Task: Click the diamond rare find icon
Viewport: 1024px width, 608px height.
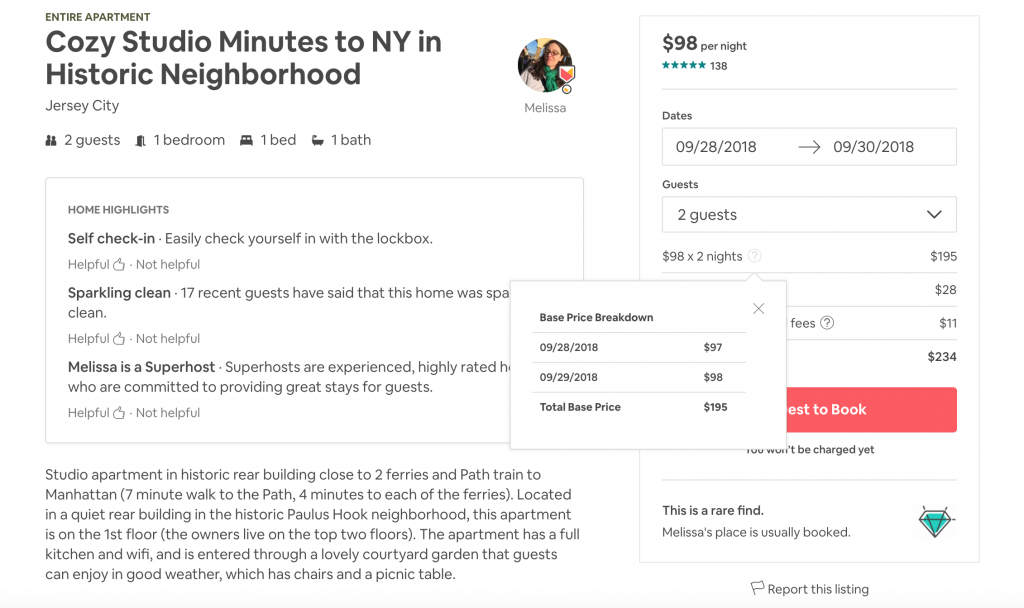Action: (x=935, y=521)
